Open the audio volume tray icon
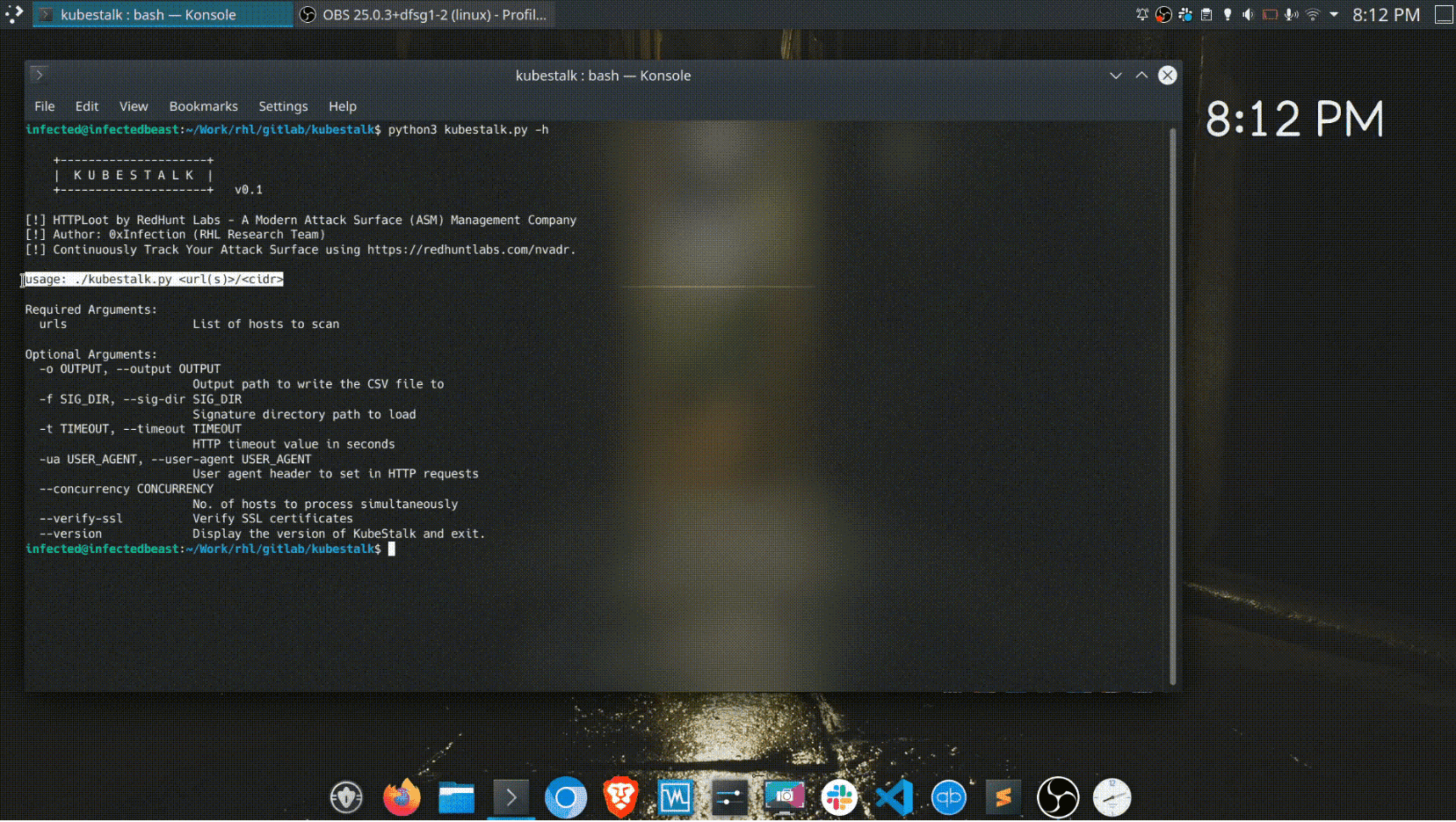Image resolution: width=1456 pixels, height=822 pixels. (x=1249, y=15)
